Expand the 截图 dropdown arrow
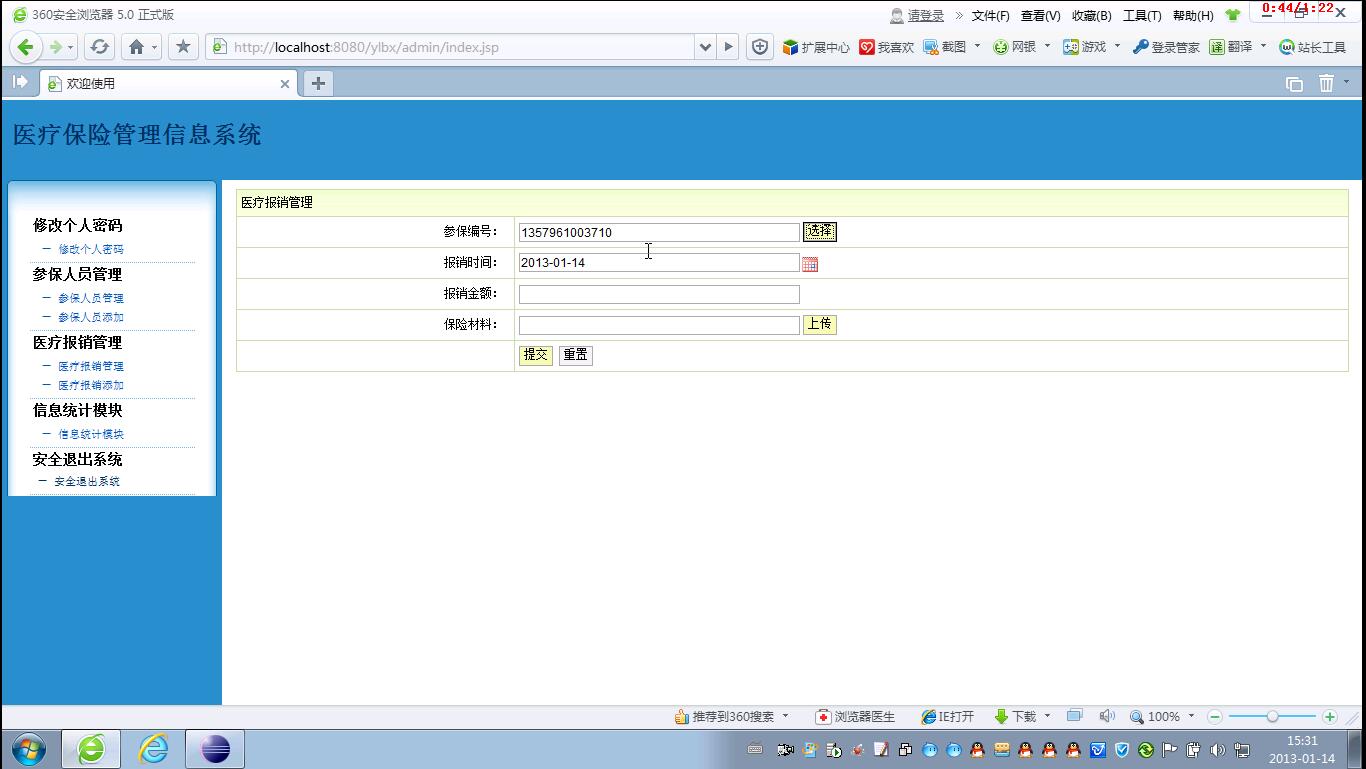The height and width of the screenshot is (769, 1366). (977, 46)
